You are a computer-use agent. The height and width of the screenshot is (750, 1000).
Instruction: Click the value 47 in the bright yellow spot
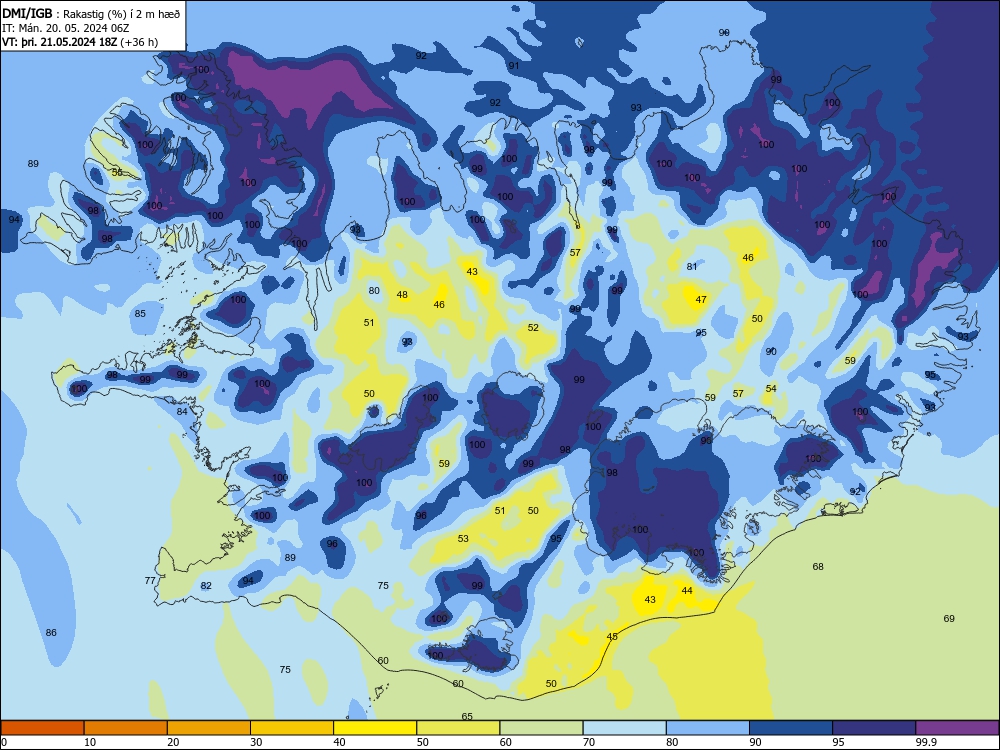pos(701,299)
